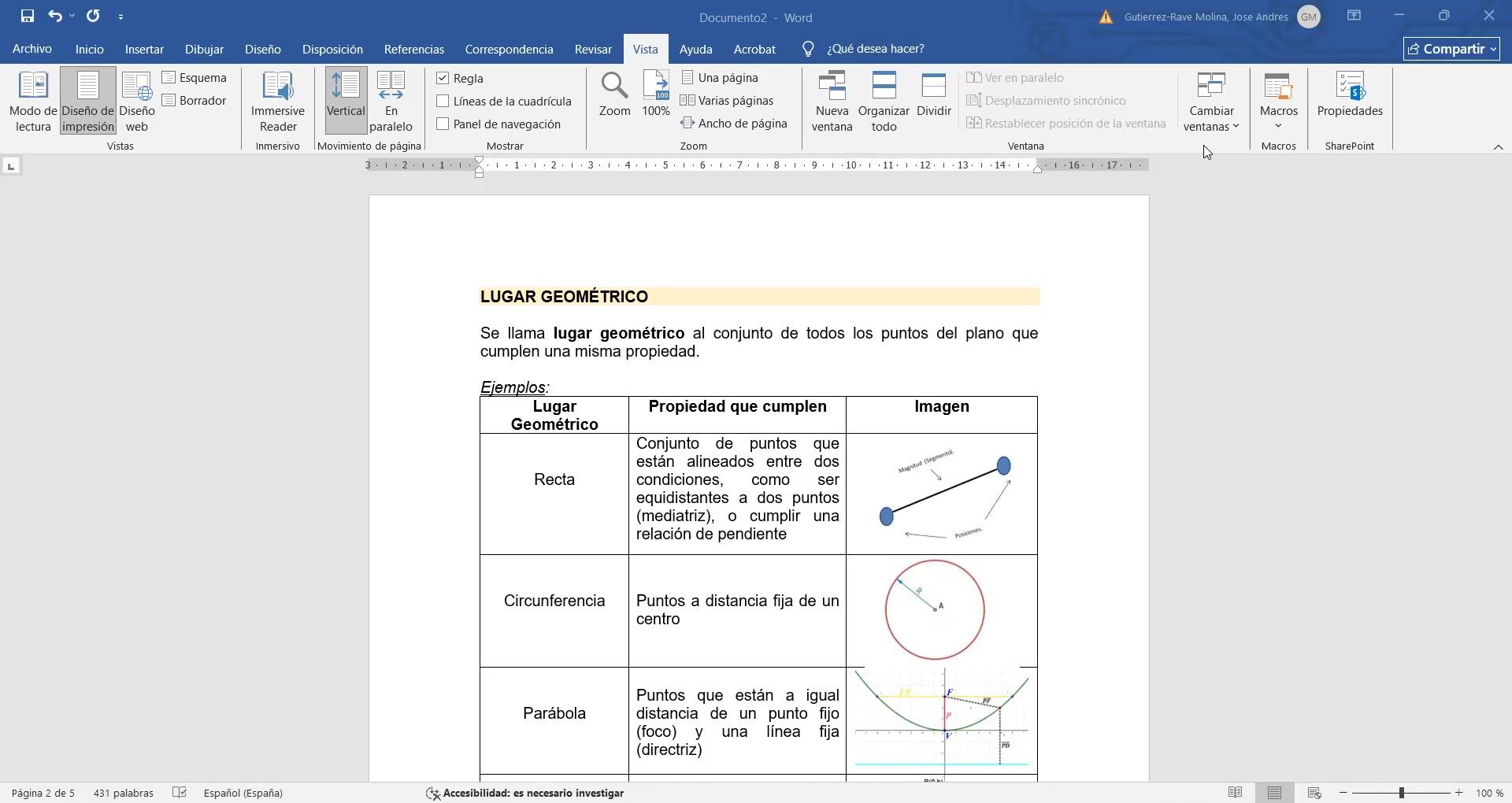Launch Immersive Reader
Screen dimensions: 1512x803
(x=278, y=102)
